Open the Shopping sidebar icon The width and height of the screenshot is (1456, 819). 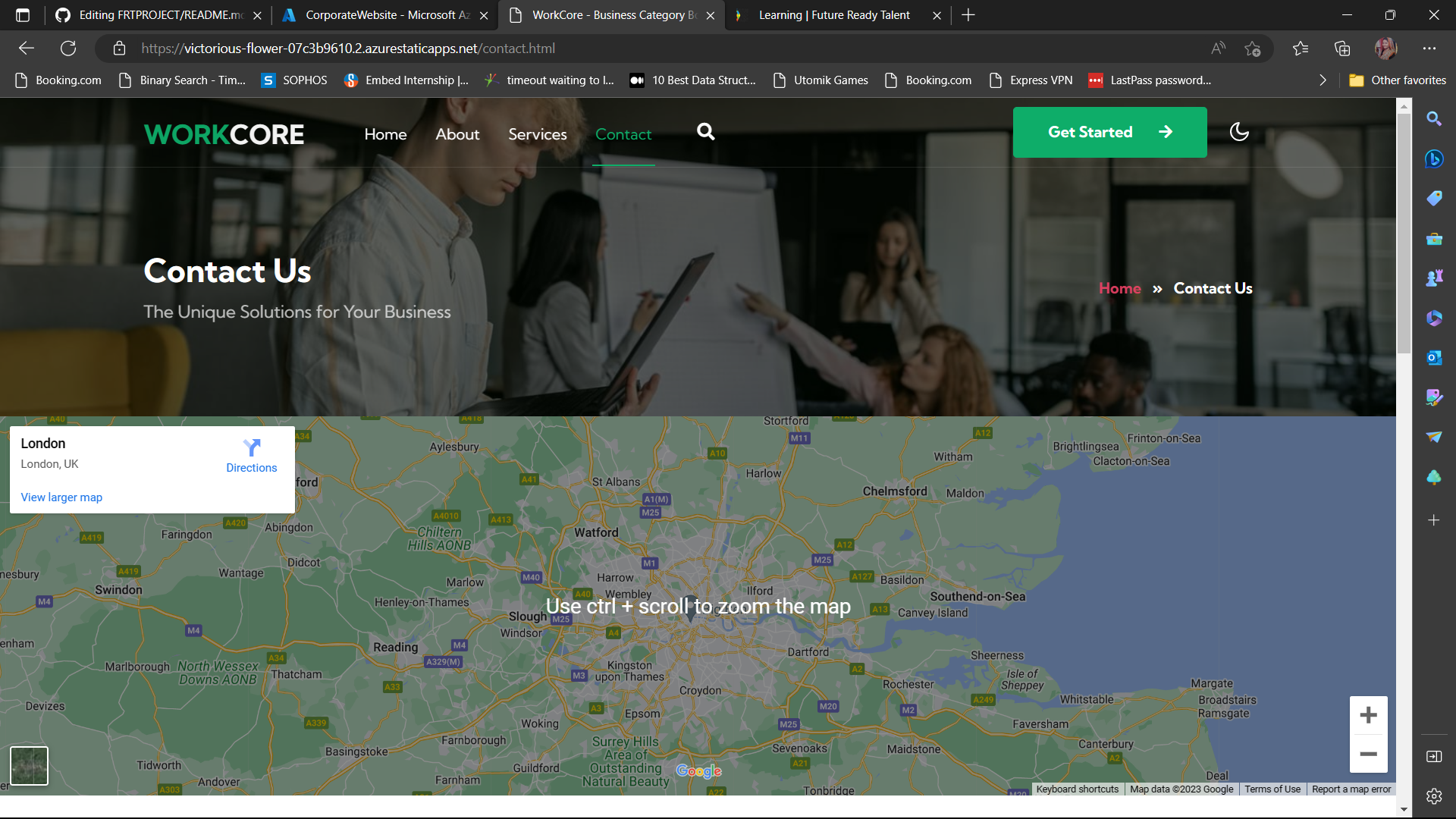click(1435, 198)
